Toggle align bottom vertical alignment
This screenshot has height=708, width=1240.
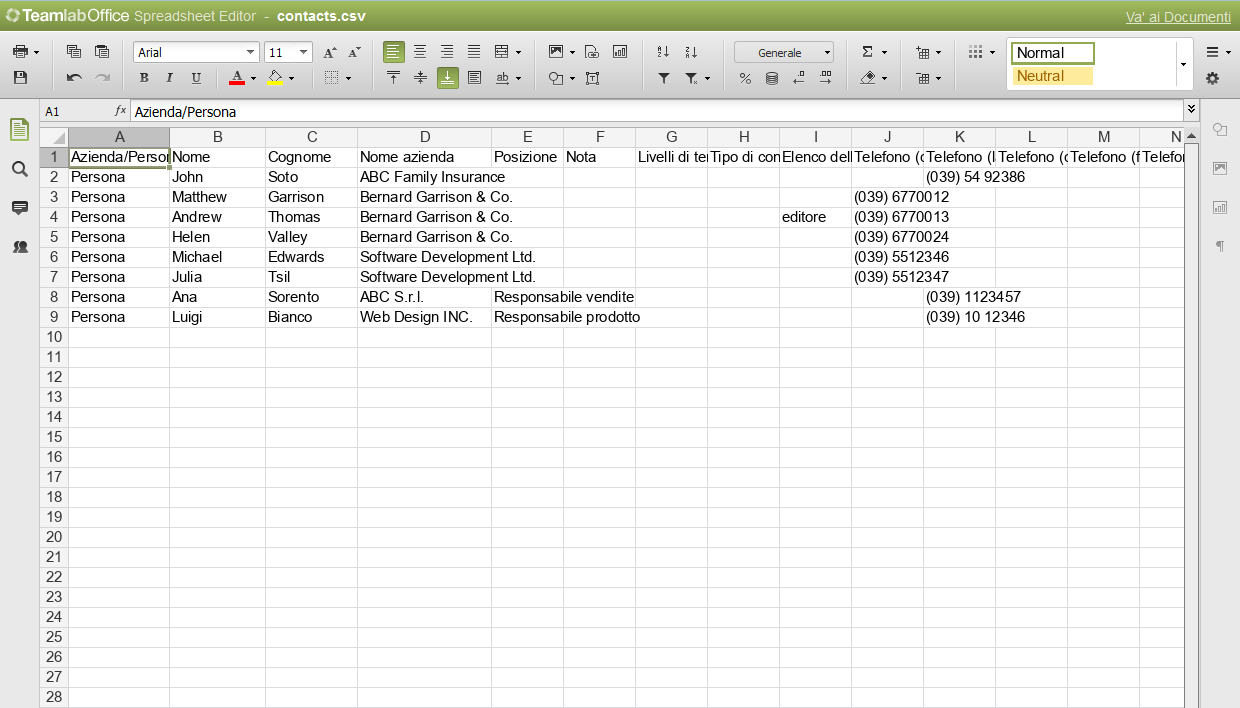448,78
